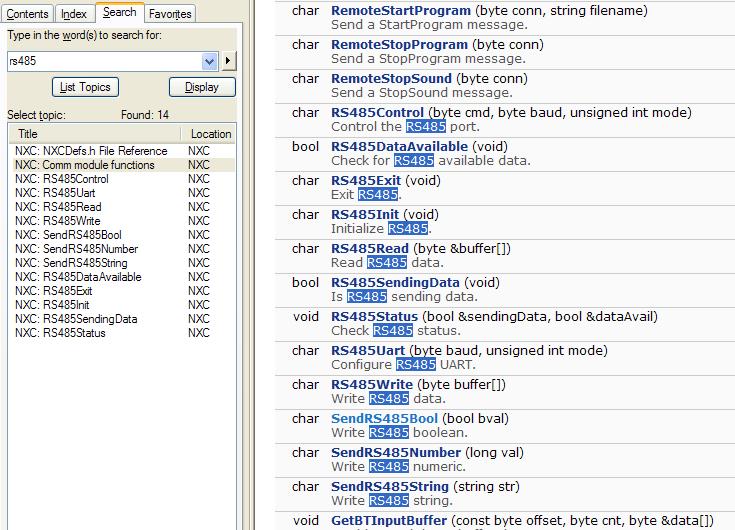Sort results by Title column header
This screenshot has height=530, width=735.
[x=95, y=134]
